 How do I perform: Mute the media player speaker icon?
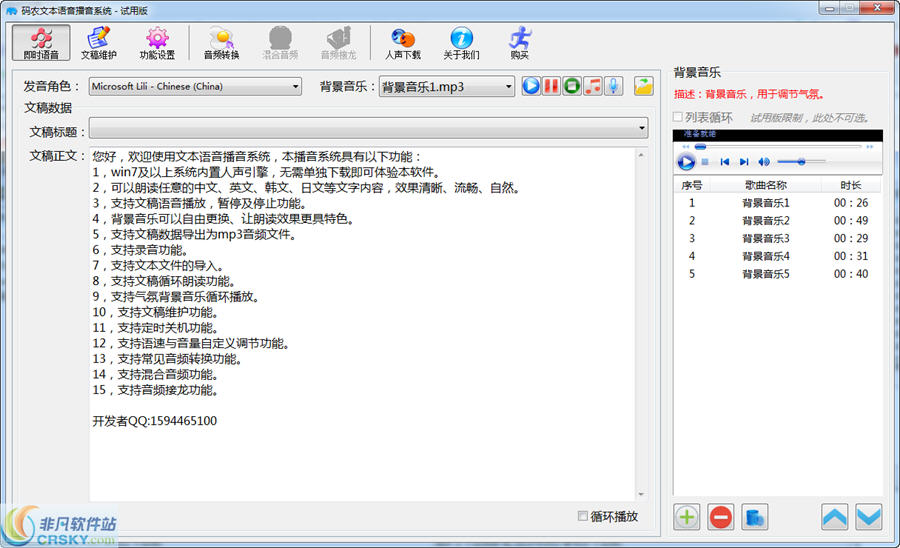[764, 162]
